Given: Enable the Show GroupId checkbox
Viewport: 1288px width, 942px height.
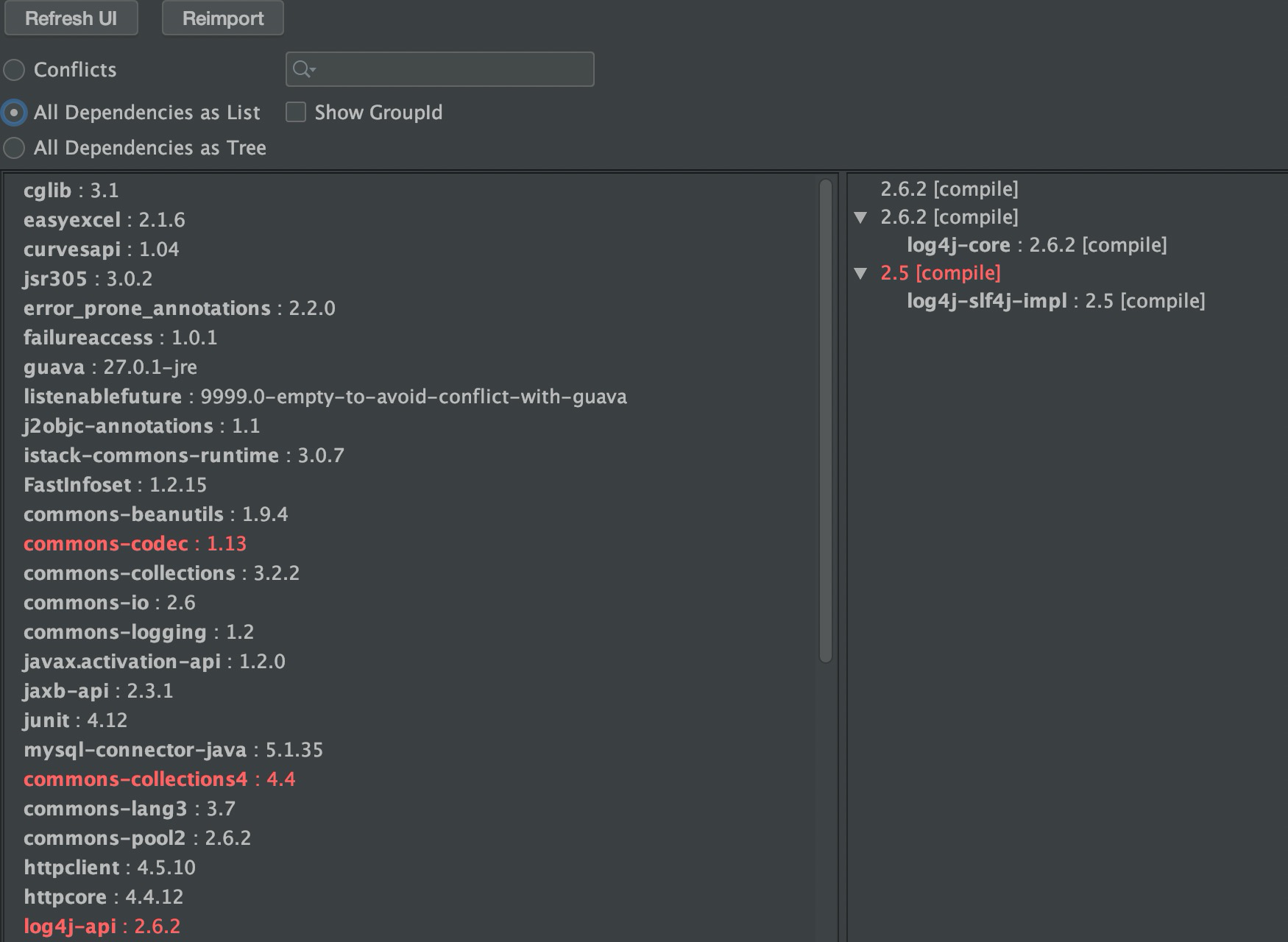Looking at the screenshot, I should coord(296,112).
